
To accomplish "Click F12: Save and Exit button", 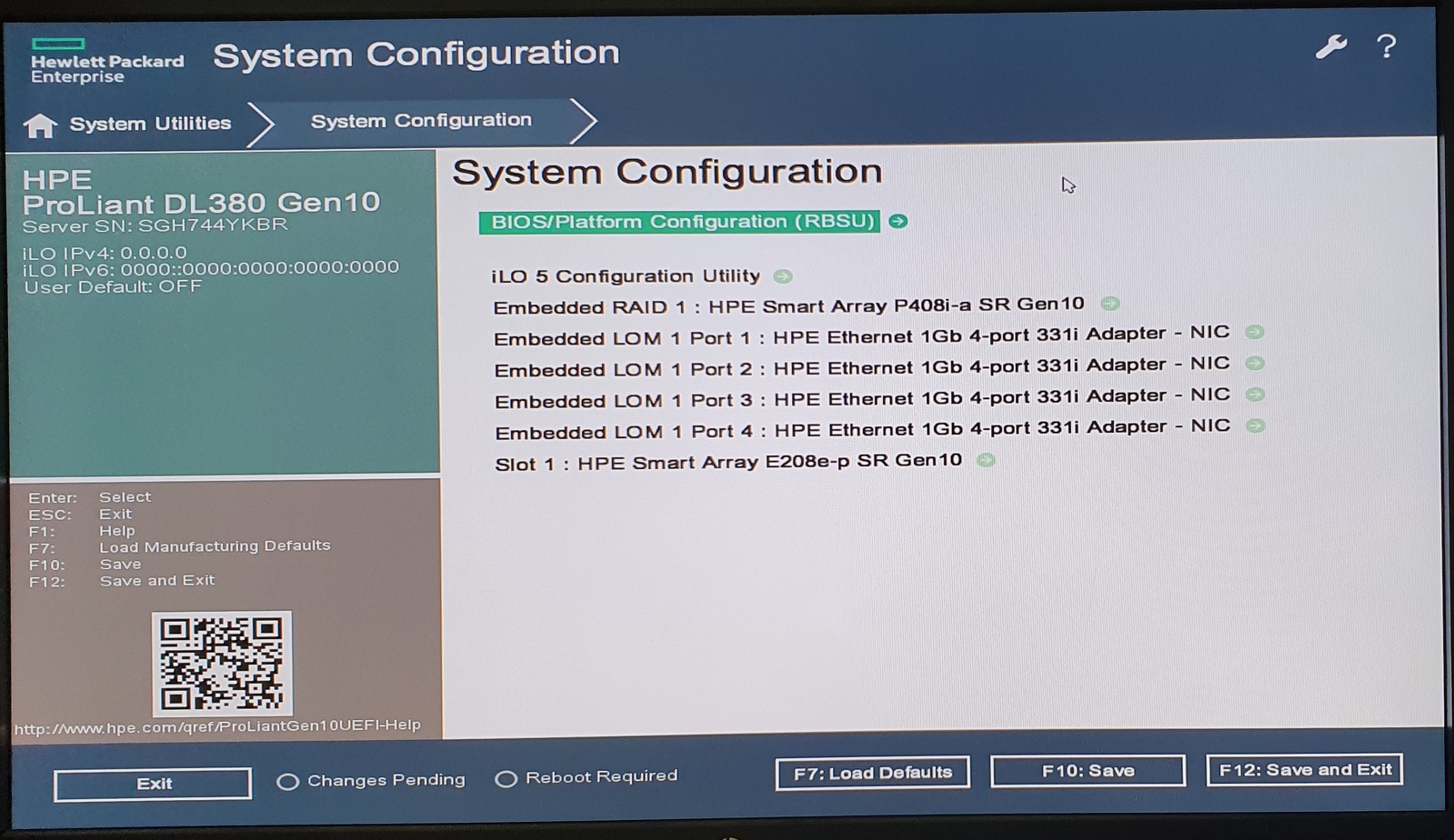I will [x=1305, y=770].
